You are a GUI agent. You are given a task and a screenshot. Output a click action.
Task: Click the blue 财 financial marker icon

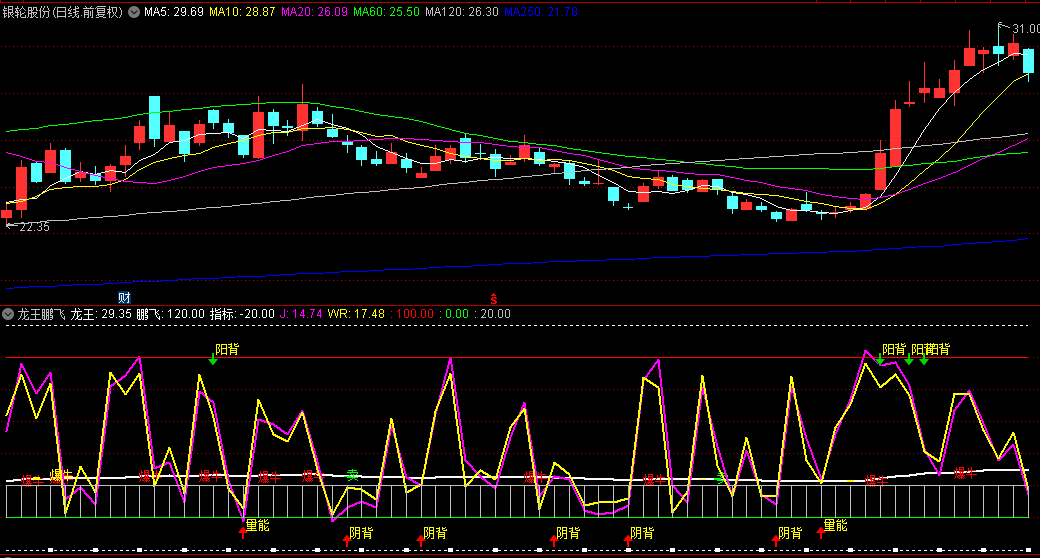click(x=124, y=298)
